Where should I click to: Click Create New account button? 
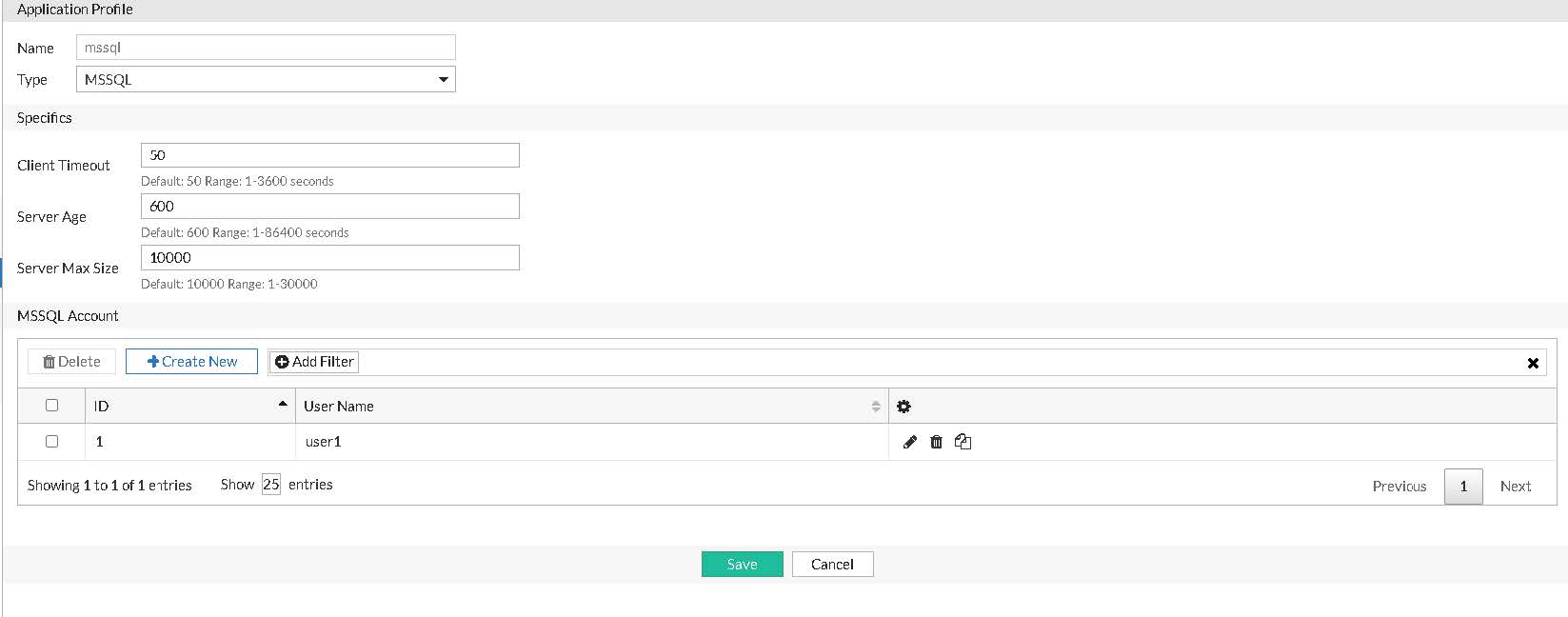coord(191,362)
